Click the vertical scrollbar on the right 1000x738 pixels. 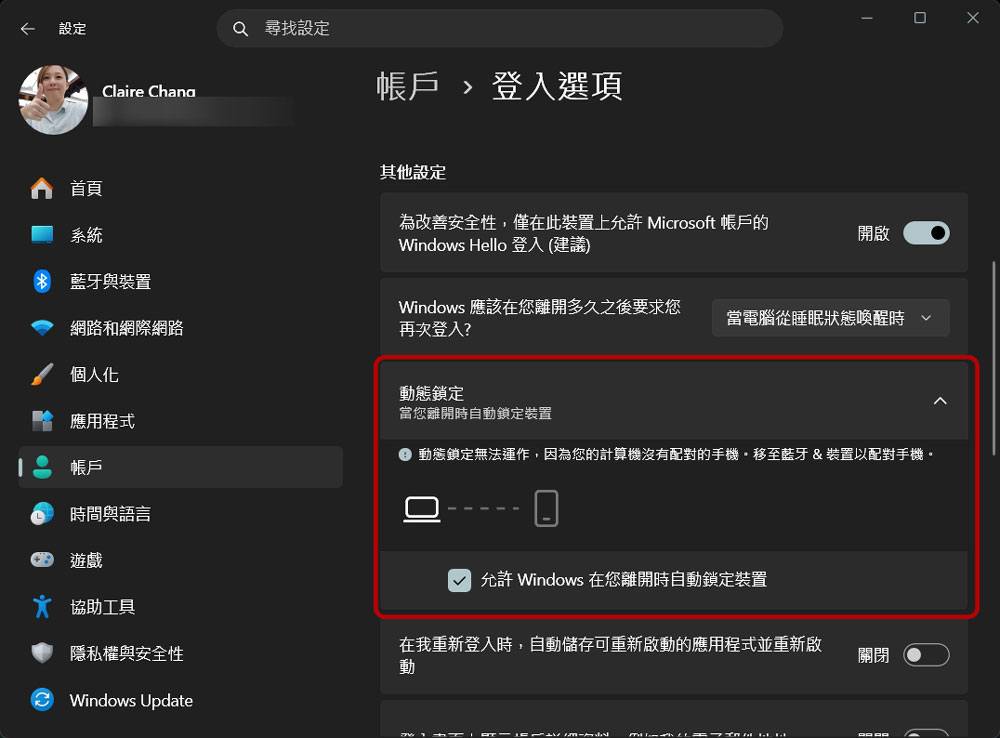click(993, 357)
